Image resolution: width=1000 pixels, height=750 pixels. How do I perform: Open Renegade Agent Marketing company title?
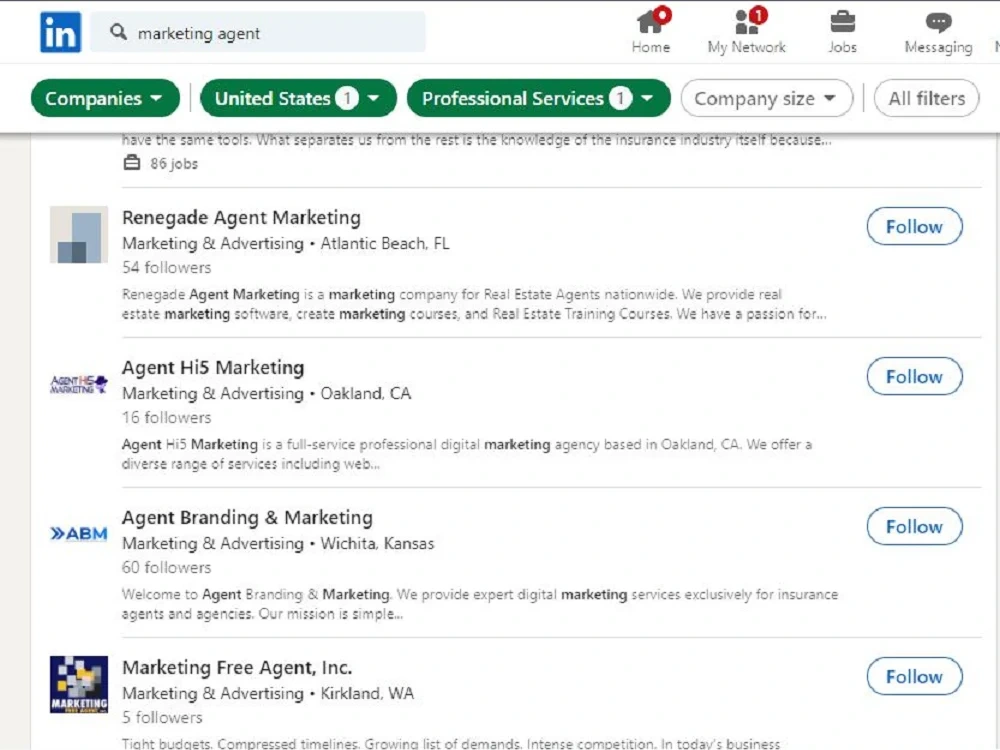point(242,217)
